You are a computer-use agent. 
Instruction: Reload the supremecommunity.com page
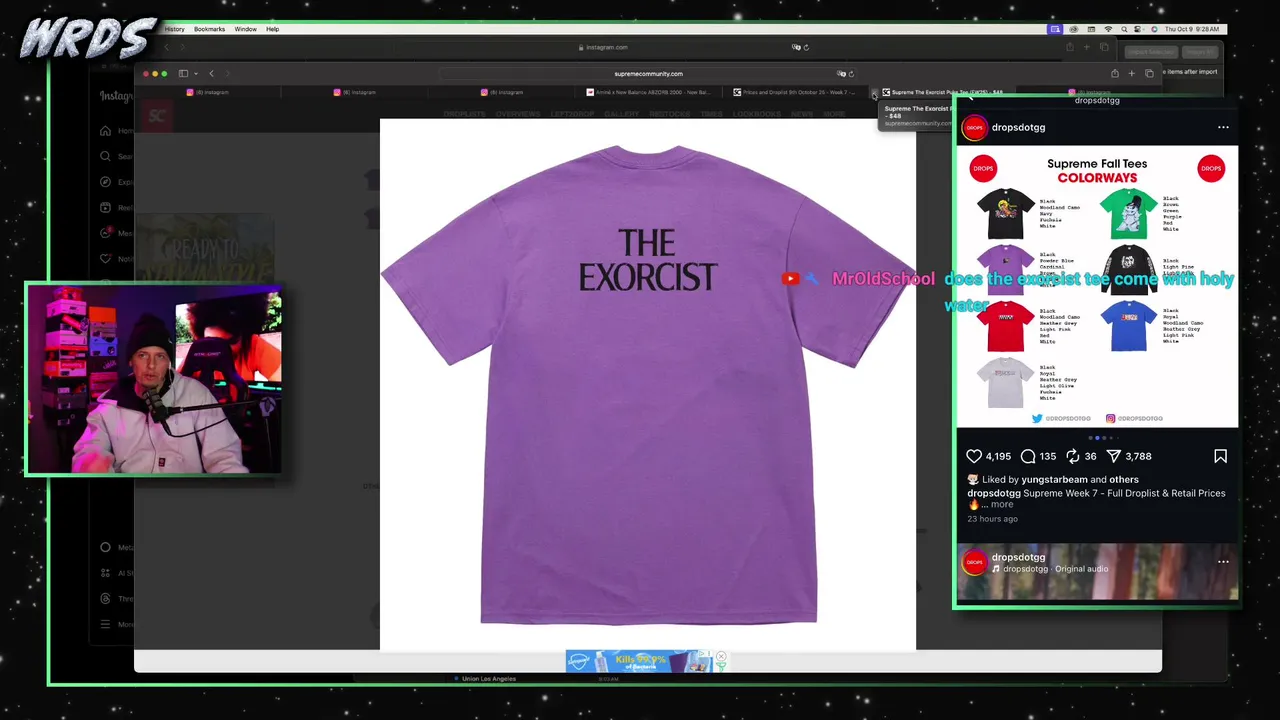(x=851, y=73)
